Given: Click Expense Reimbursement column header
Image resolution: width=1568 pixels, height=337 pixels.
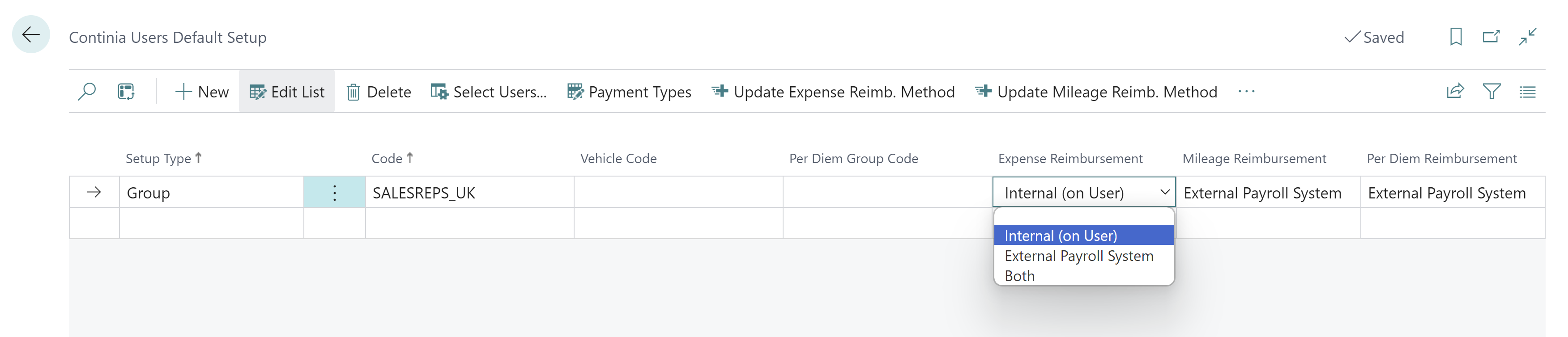Looking at the screenshot, I should click(1070, 159).
